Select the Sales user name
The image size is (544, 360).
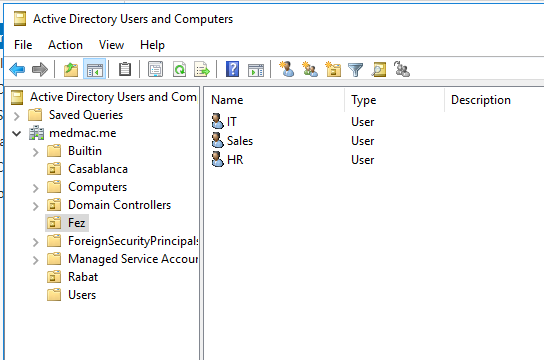tap(240, 141)
